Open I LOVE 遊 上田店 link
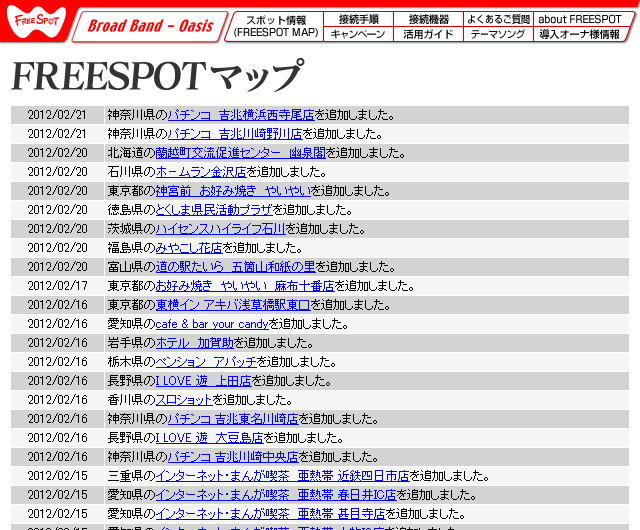640x530 pixels. 203,381
